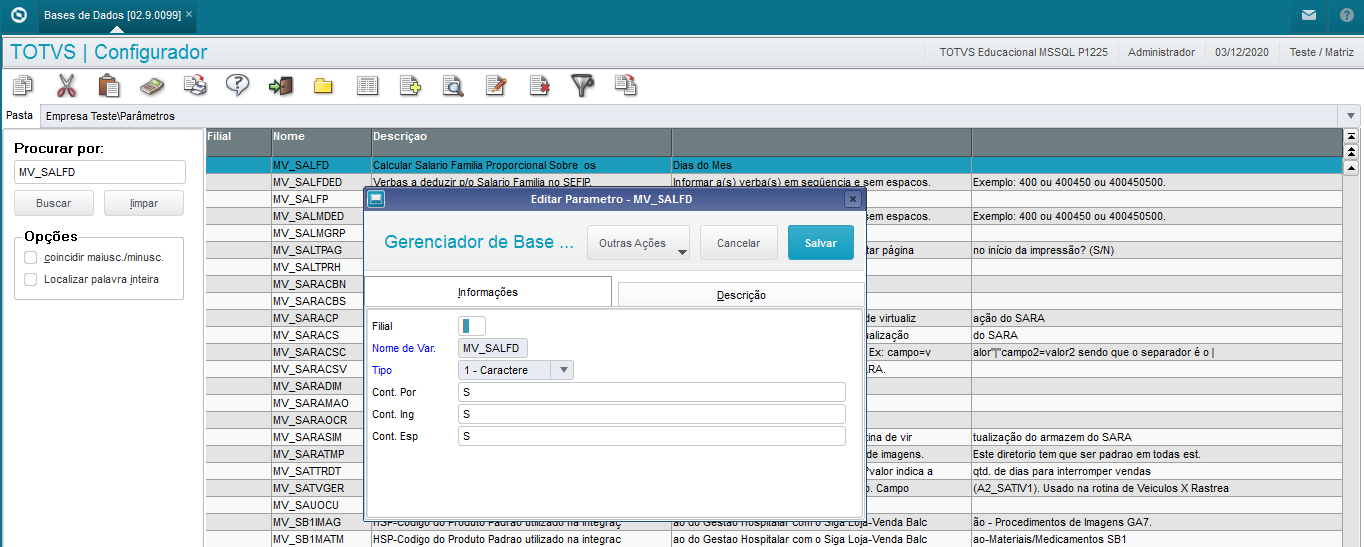Image resolution: width=1364 pixels, height=547 pixels.
Task: Select the MV_SALFDED row
Action: point(773,182)
